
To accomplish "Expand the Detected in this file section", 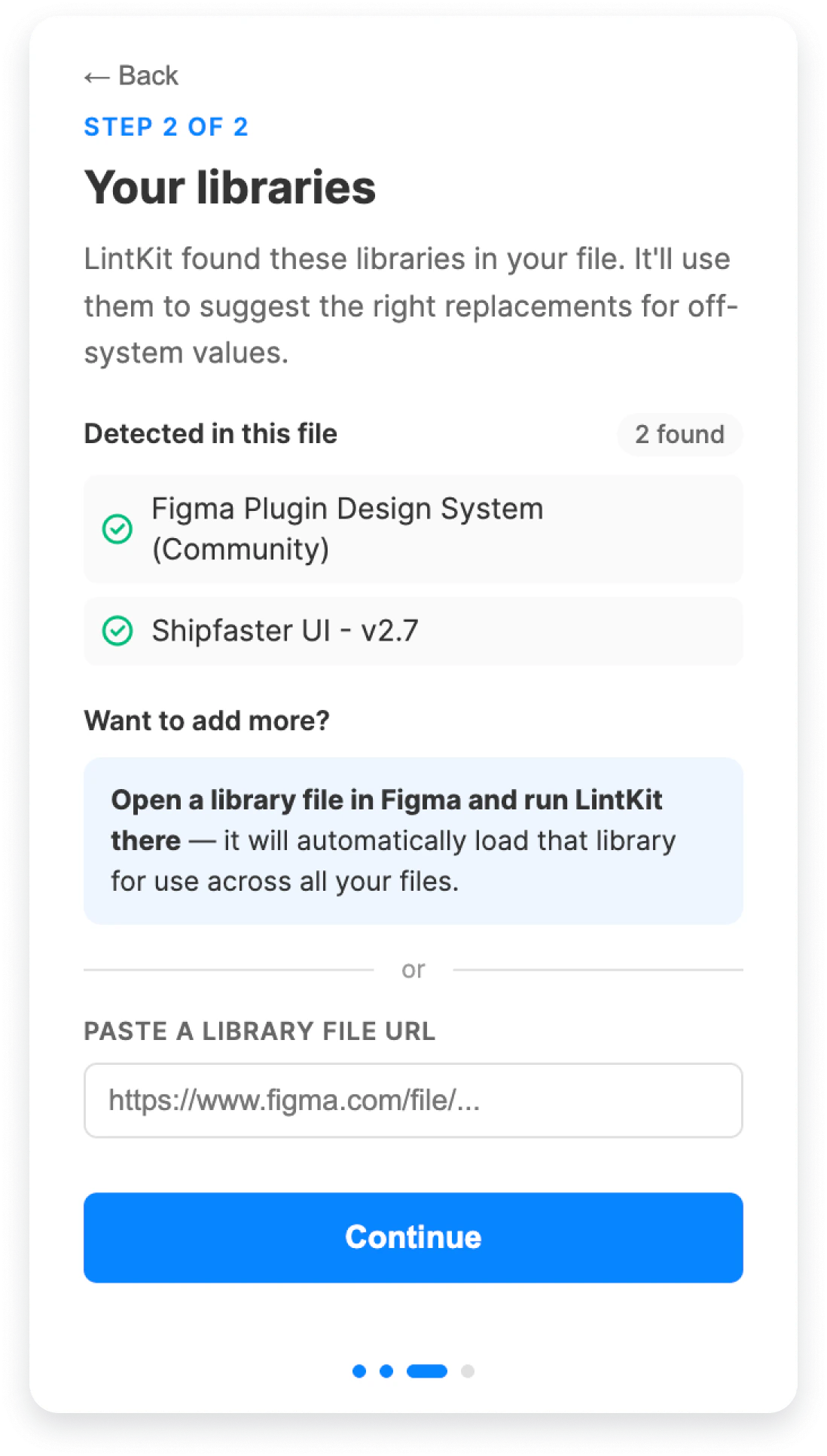I will pyautogui.click(x=211, y=434).
